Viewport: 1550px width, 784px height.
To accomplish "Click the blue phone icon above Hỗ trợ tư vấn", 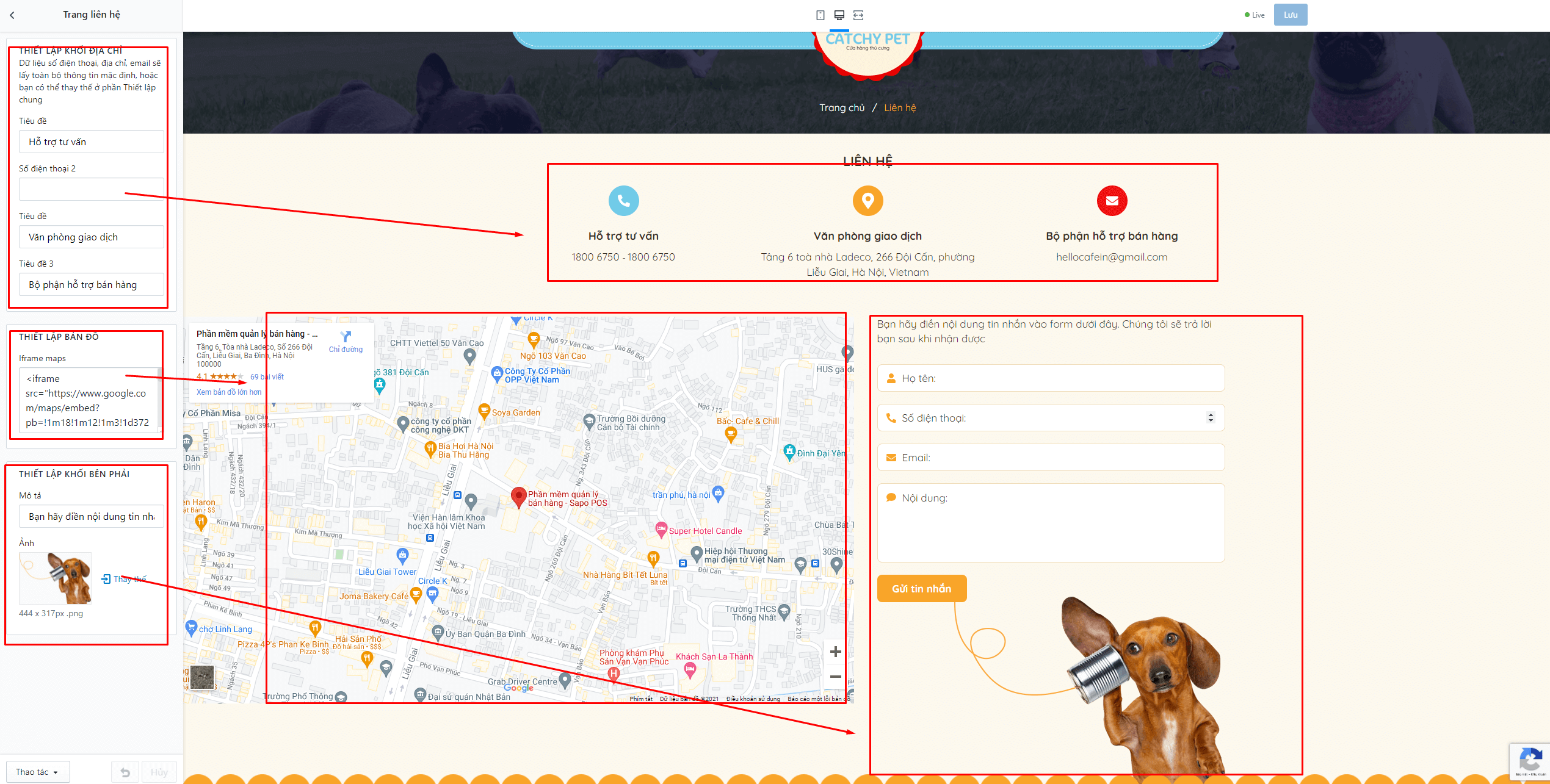I will (623, 201).
